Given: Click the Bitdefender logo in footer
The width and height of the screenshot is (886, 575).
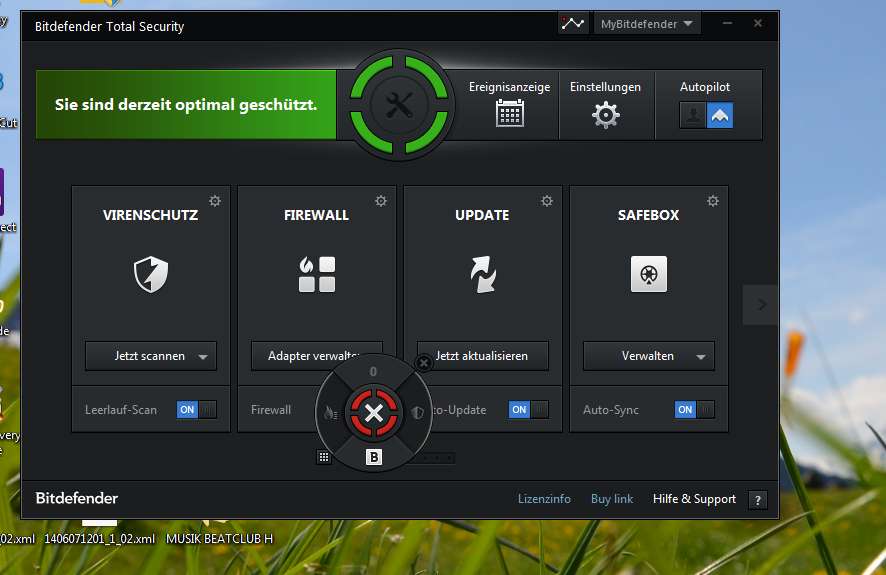Looking at the screenshot, I should 77,498.
